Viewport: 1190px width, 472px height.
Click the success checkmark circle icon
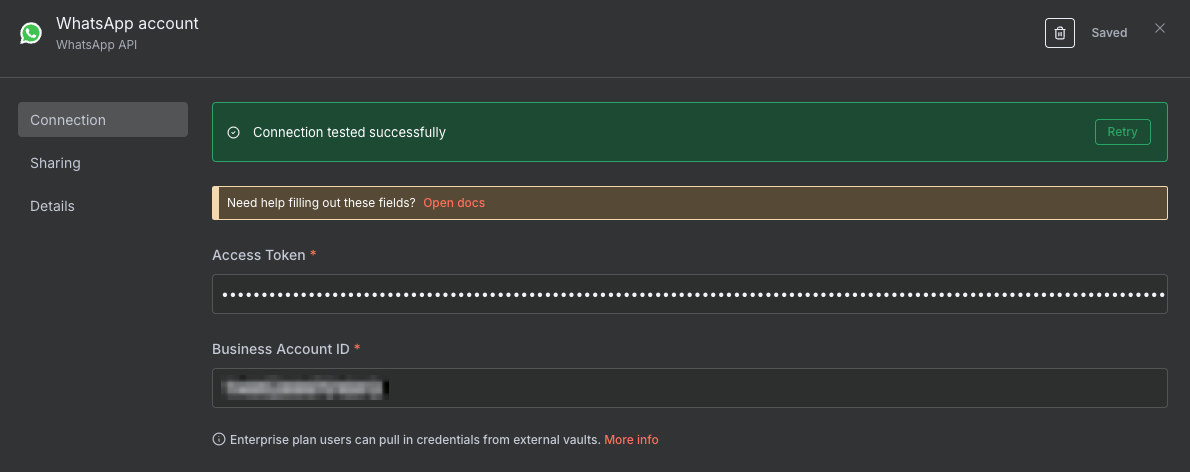(x=234, y=132)
